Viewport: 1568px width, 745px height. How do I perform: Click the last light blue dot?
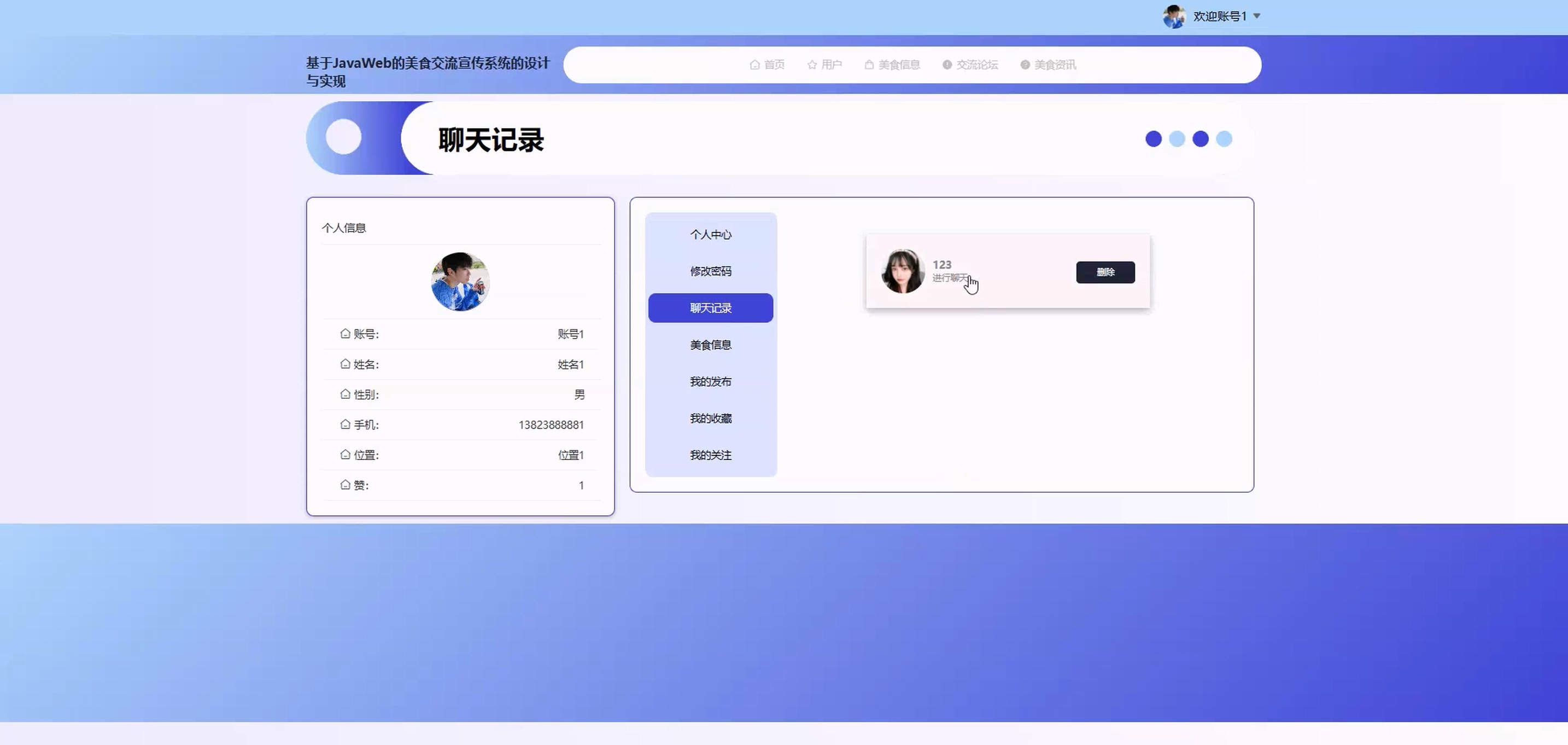(1224, 139)
